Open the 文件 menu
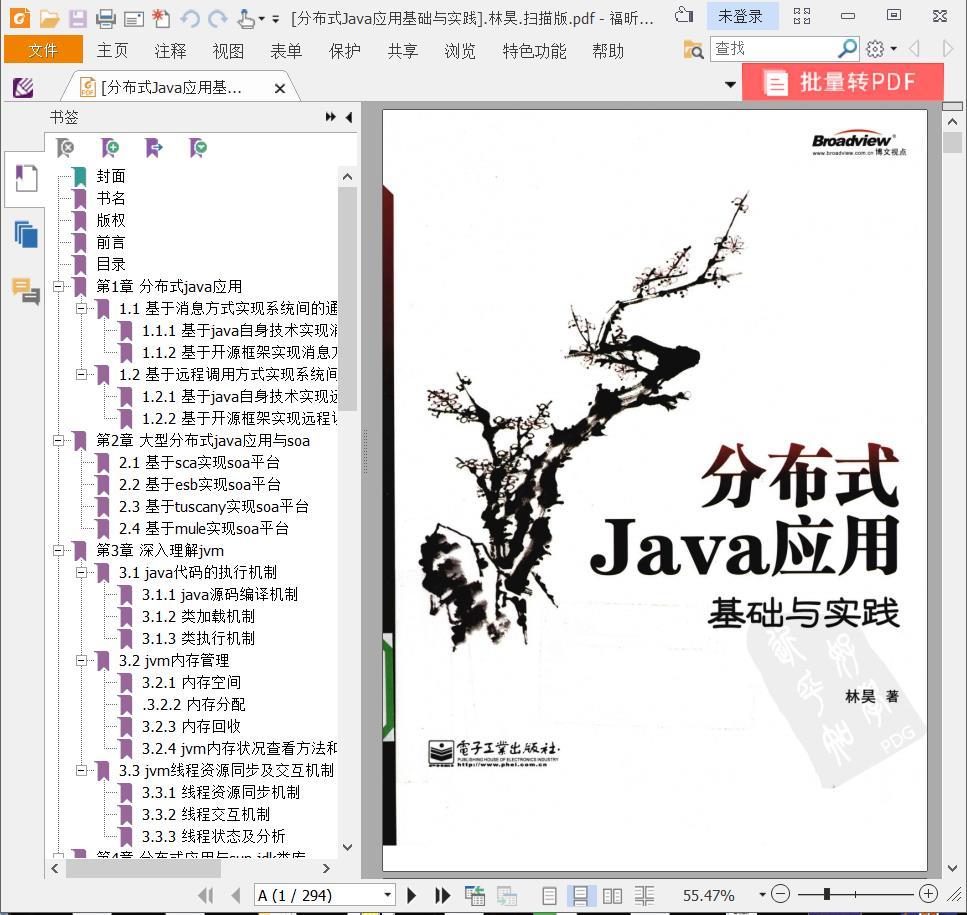Image resolution: width=967 pixels, height=915 pixels. 43,50
